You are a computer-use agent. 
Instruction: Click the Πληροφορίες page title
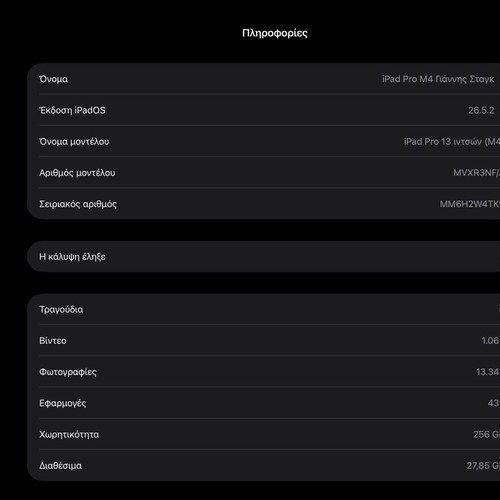point(275,33)
